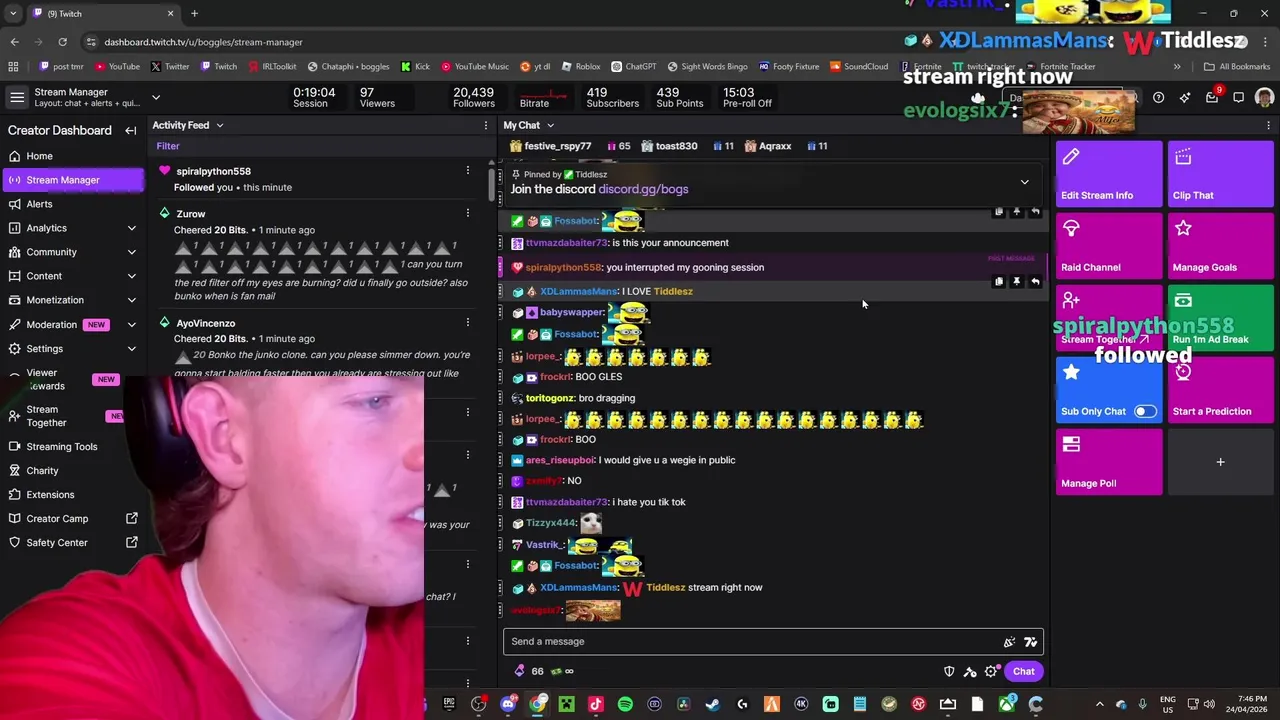Pin the XDLammasMans 'I LOVE Tiddlesz' message
The height and width of the screenshot is (720, 1280).
[1016, 282]
